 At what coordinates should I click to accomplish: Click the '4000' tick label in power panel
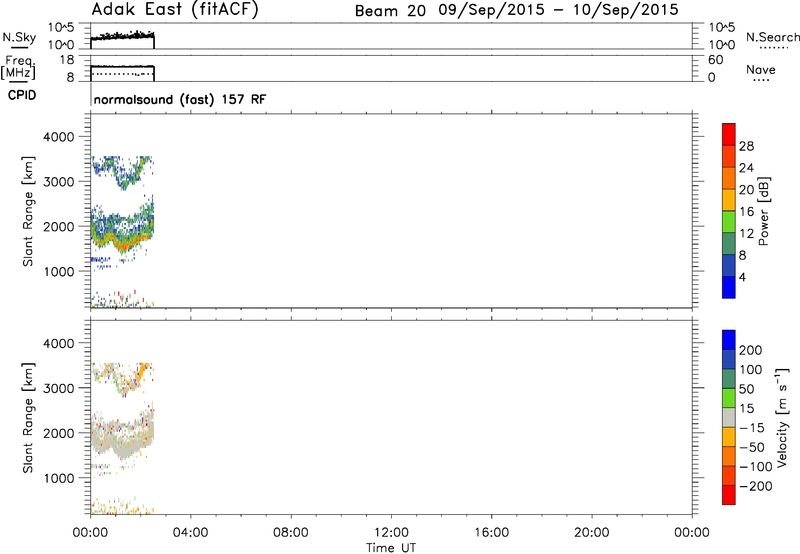click(59, 137)
